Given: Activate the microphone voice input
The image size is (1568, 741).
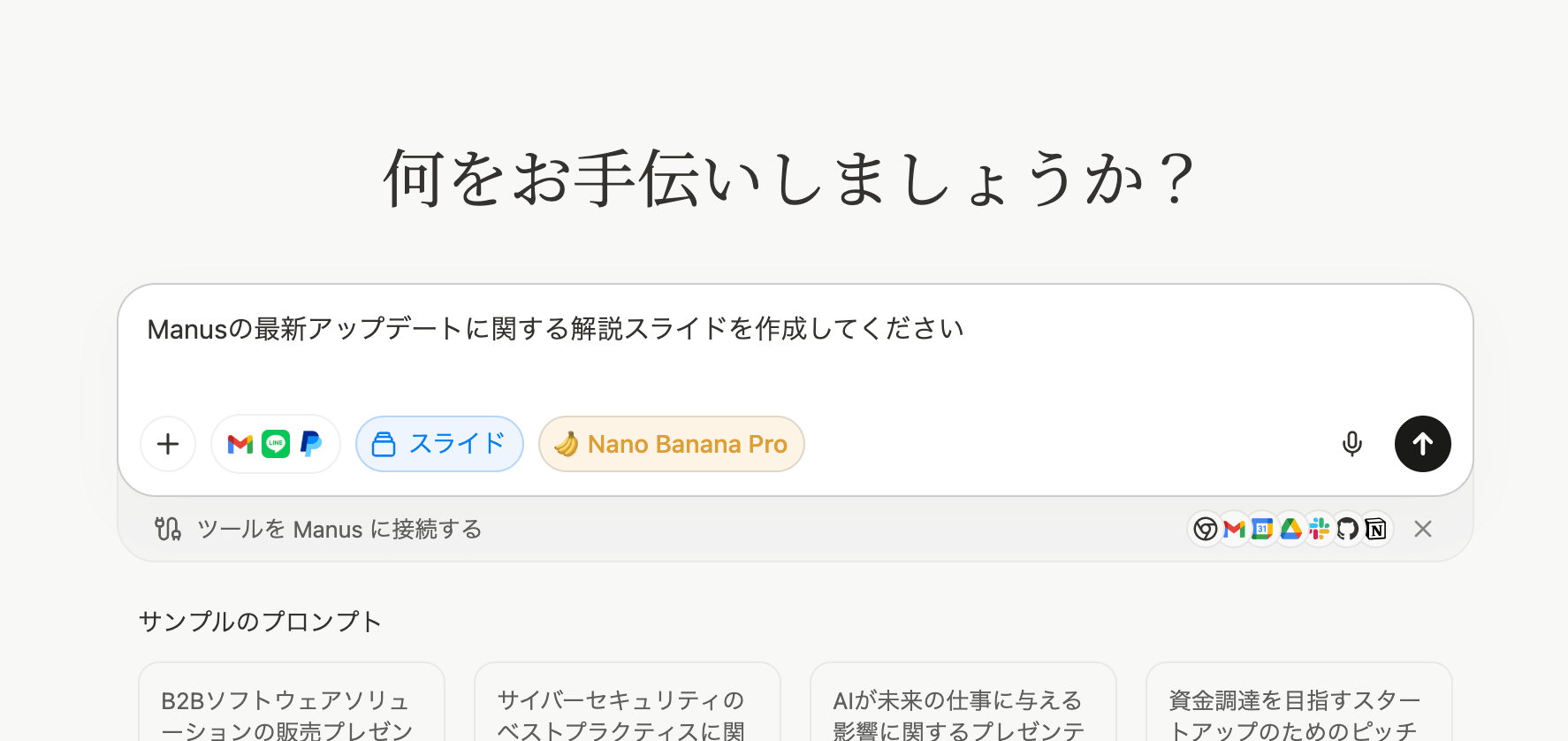Looking at the screenshot, I should 1351,444.
